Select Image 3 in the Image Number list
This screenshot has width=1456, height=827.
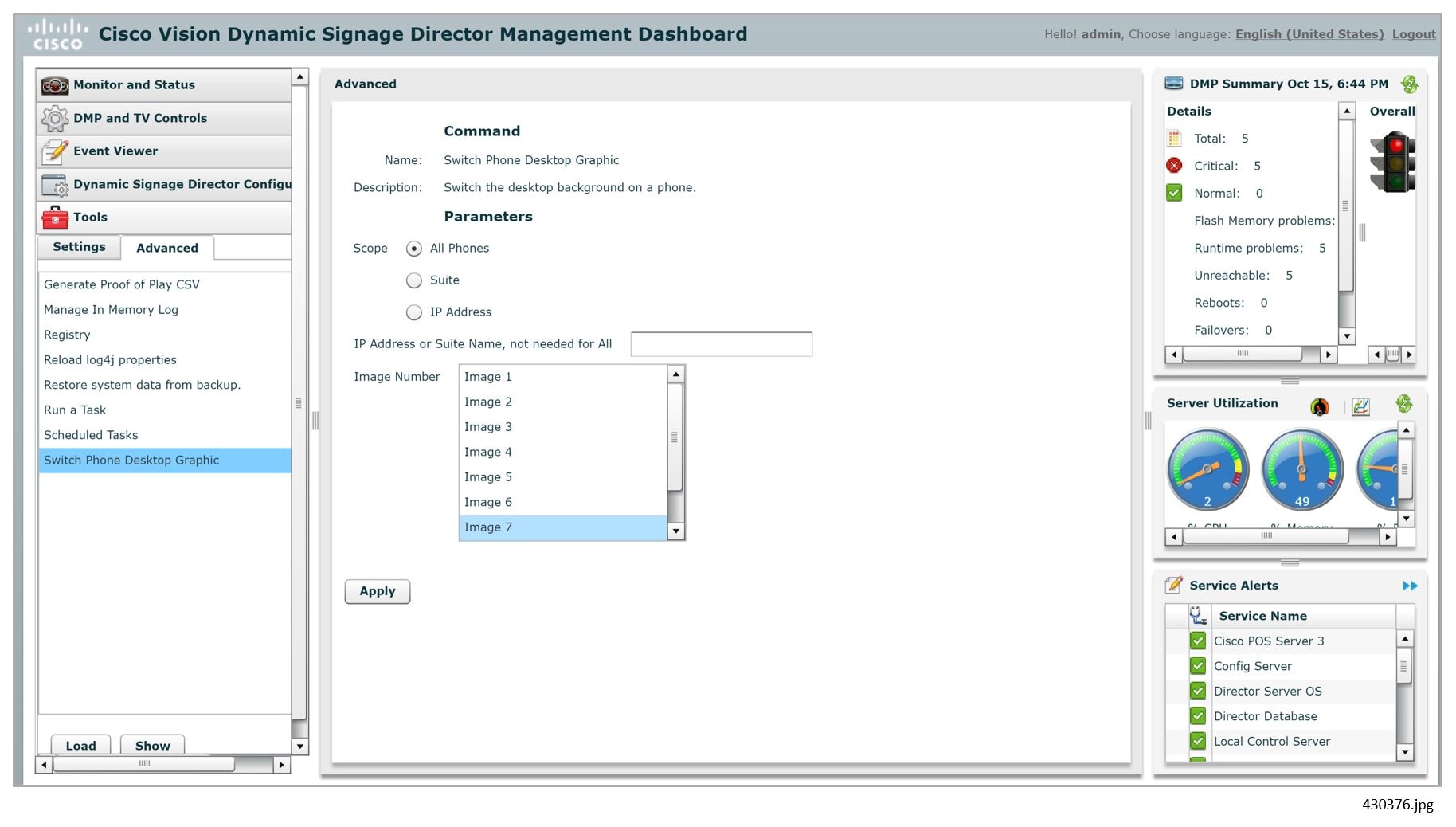488,426
